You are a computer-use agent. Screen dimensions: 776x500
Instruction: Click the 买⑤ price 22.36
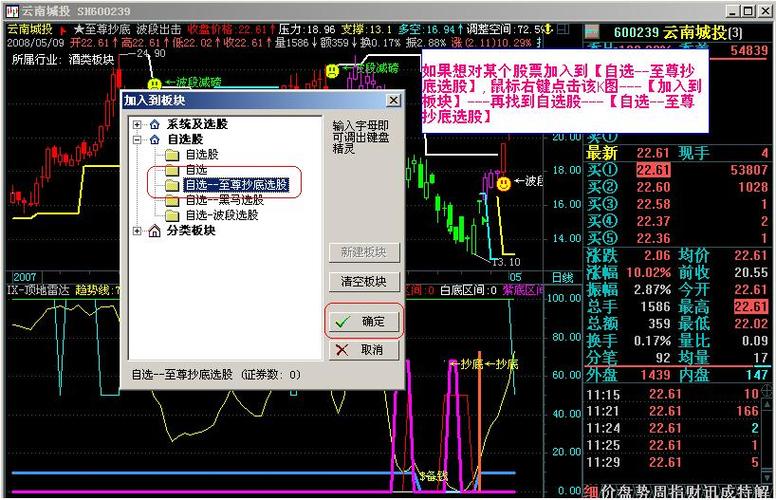[x=653, y=239]
